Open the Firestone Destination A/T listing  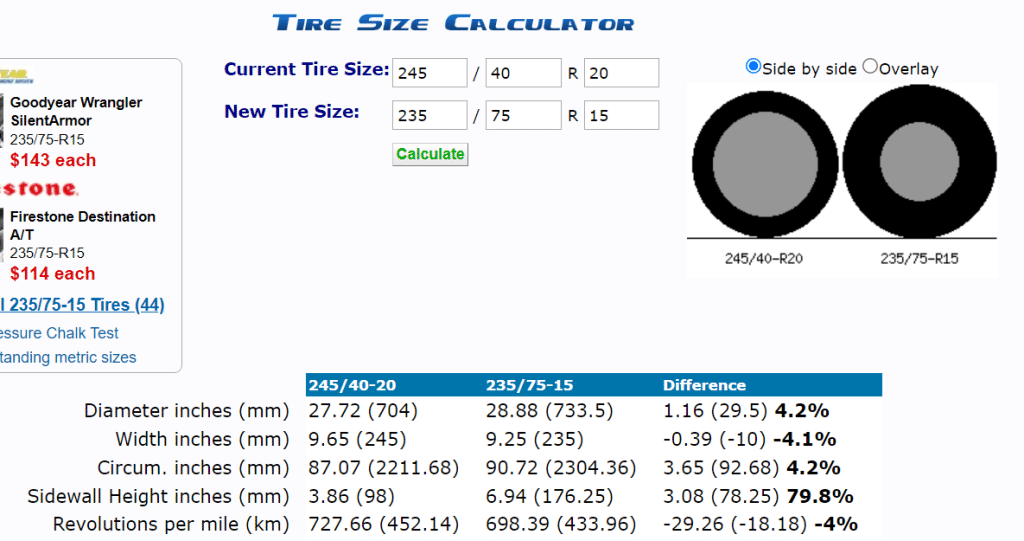pos(82,225)
